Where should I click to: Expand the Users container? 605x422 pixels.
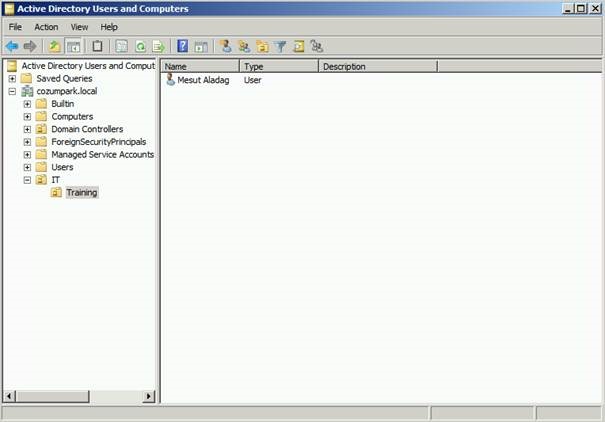click(x=27, y=167)
